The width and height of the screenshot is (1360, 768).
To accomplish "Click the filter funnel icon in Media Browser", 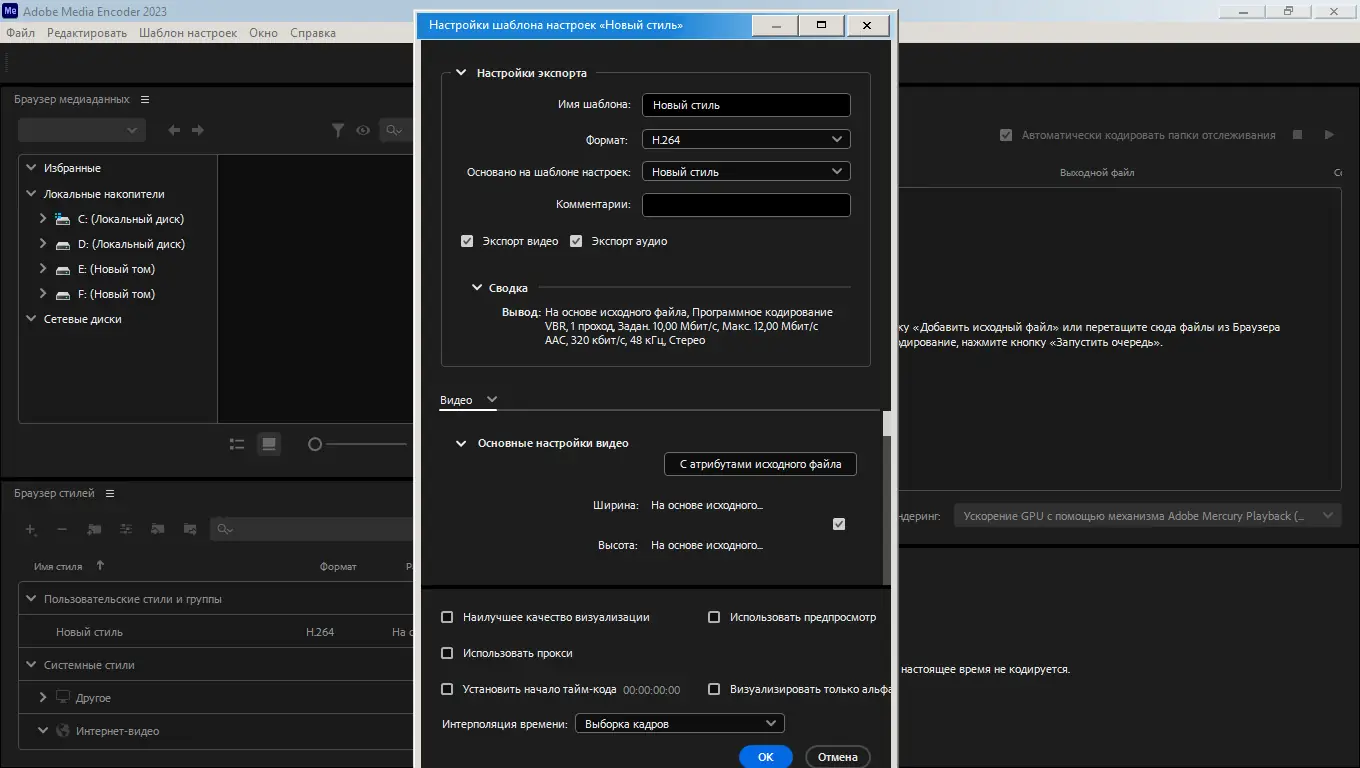I will click(x=338, y=130).
